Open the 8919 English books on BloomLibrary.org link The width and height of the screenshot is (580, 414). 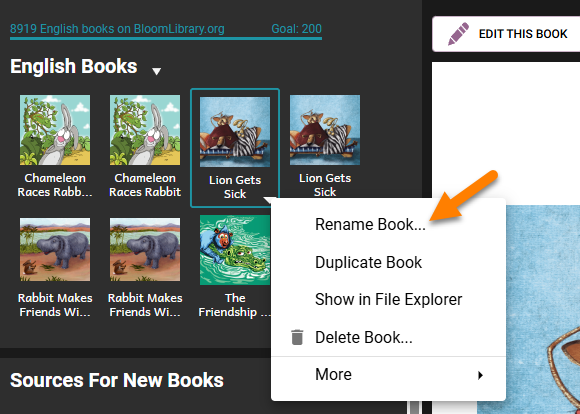tap(117, 29)
